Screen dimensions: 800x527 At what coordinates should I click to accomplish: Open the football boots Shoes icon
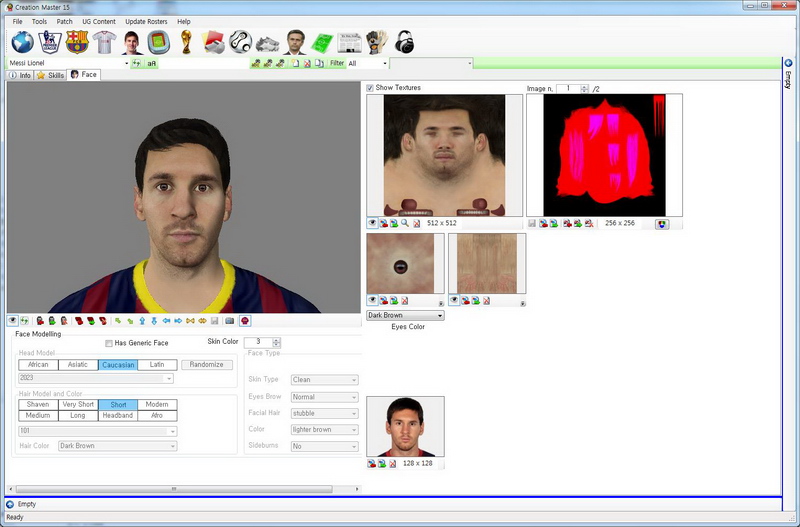pos(267,43)
